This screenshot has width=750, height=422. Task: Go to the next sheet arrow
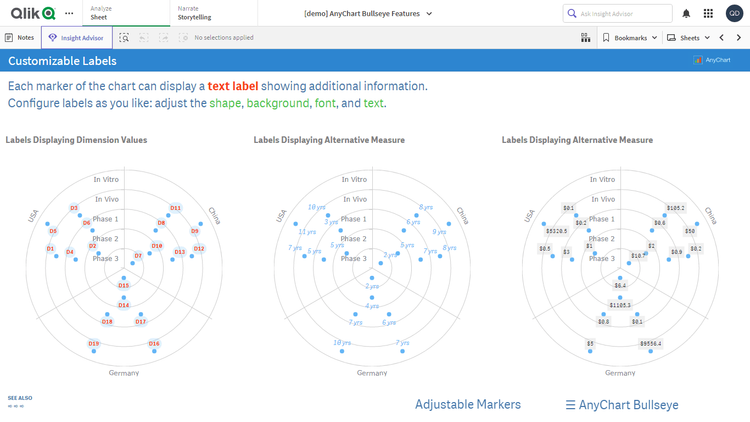tap(739, 38)
